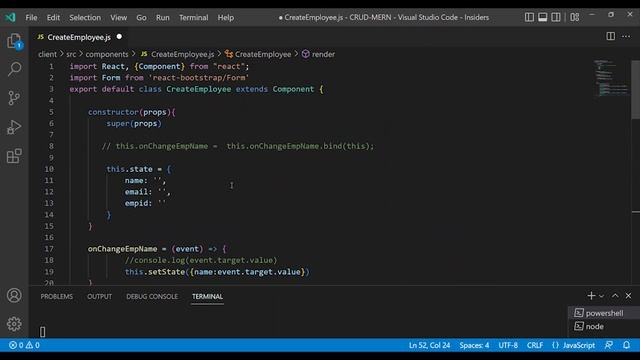Open the Terminal menu
Viewport: 640px width, 360px height.
(193, 18)
